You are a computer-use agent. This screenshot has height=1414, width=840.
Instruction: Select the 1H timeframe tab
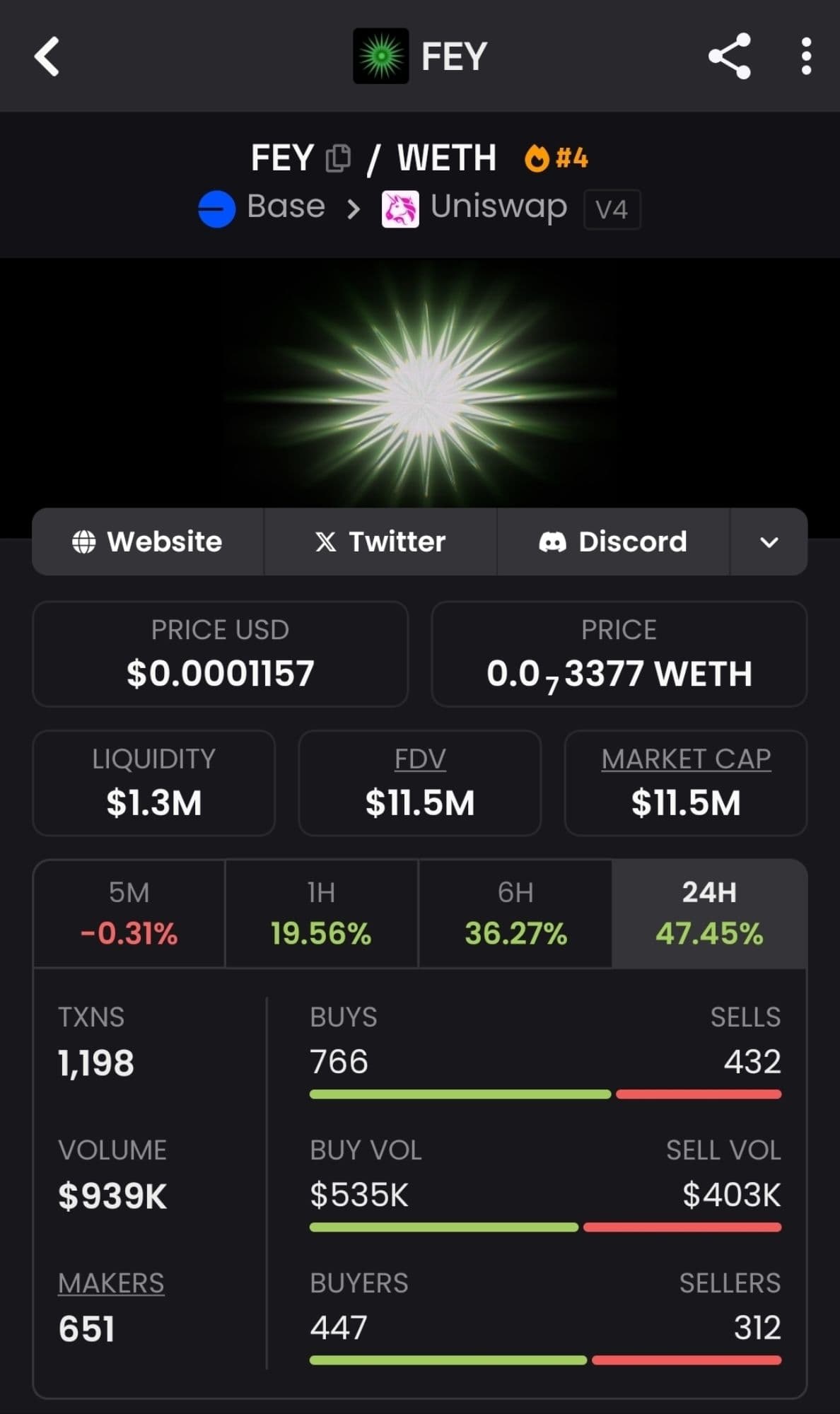click(x=322, y=913)
